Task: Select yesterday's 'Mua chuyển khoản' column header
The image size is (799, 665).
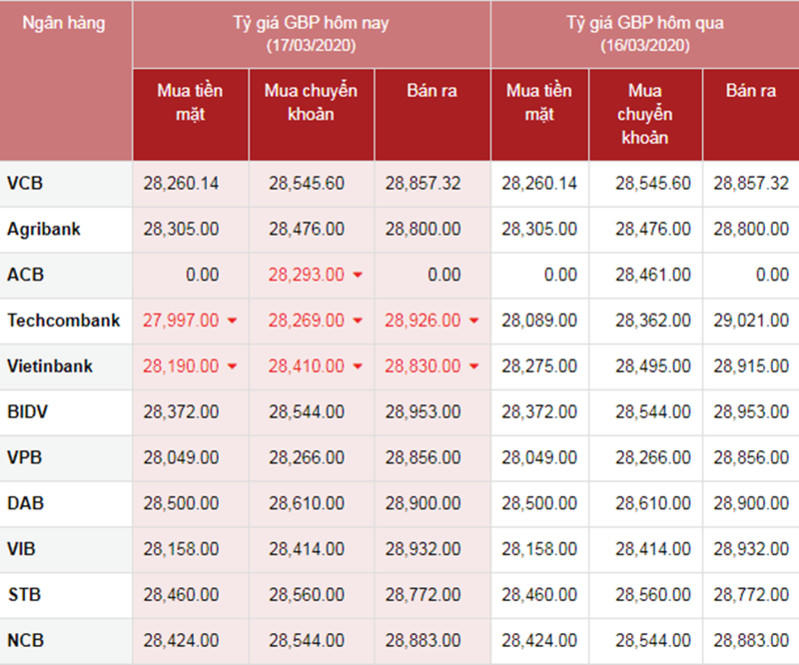Action: coord(645,114)
